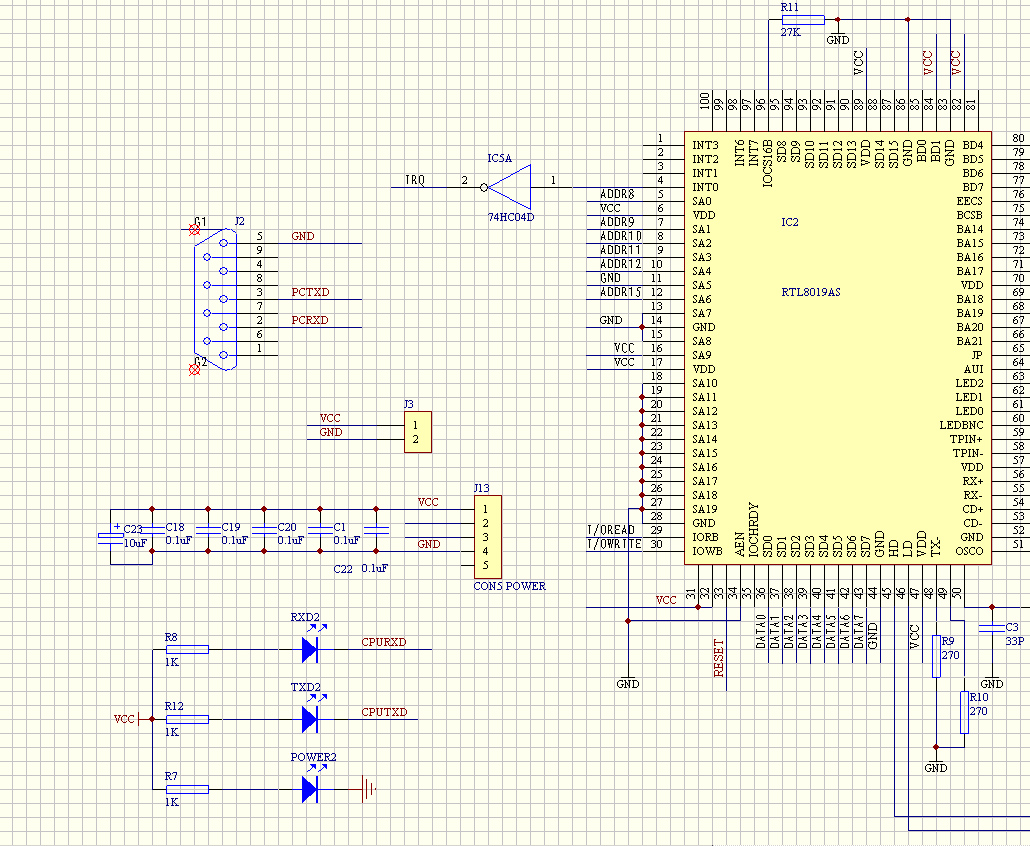This screenshot has height=846, width=1030.
Task: Click the CPURXD net label
Action: [x=384, y=642]
